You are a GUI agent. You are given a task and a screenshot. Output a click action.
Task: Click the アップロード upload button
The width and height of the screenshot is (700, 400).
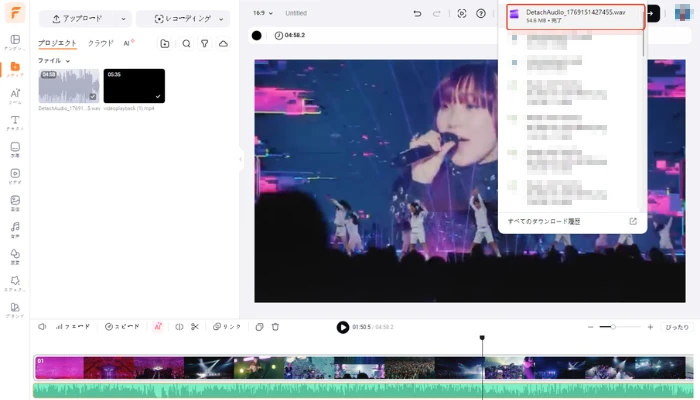click(x=78, y=19)
